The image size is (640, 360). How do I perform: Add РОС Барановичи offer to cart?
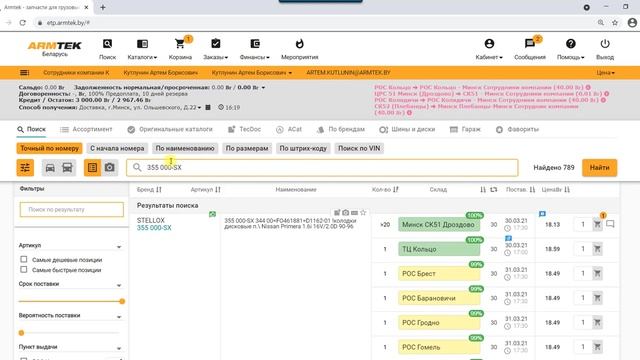point(597,298)
